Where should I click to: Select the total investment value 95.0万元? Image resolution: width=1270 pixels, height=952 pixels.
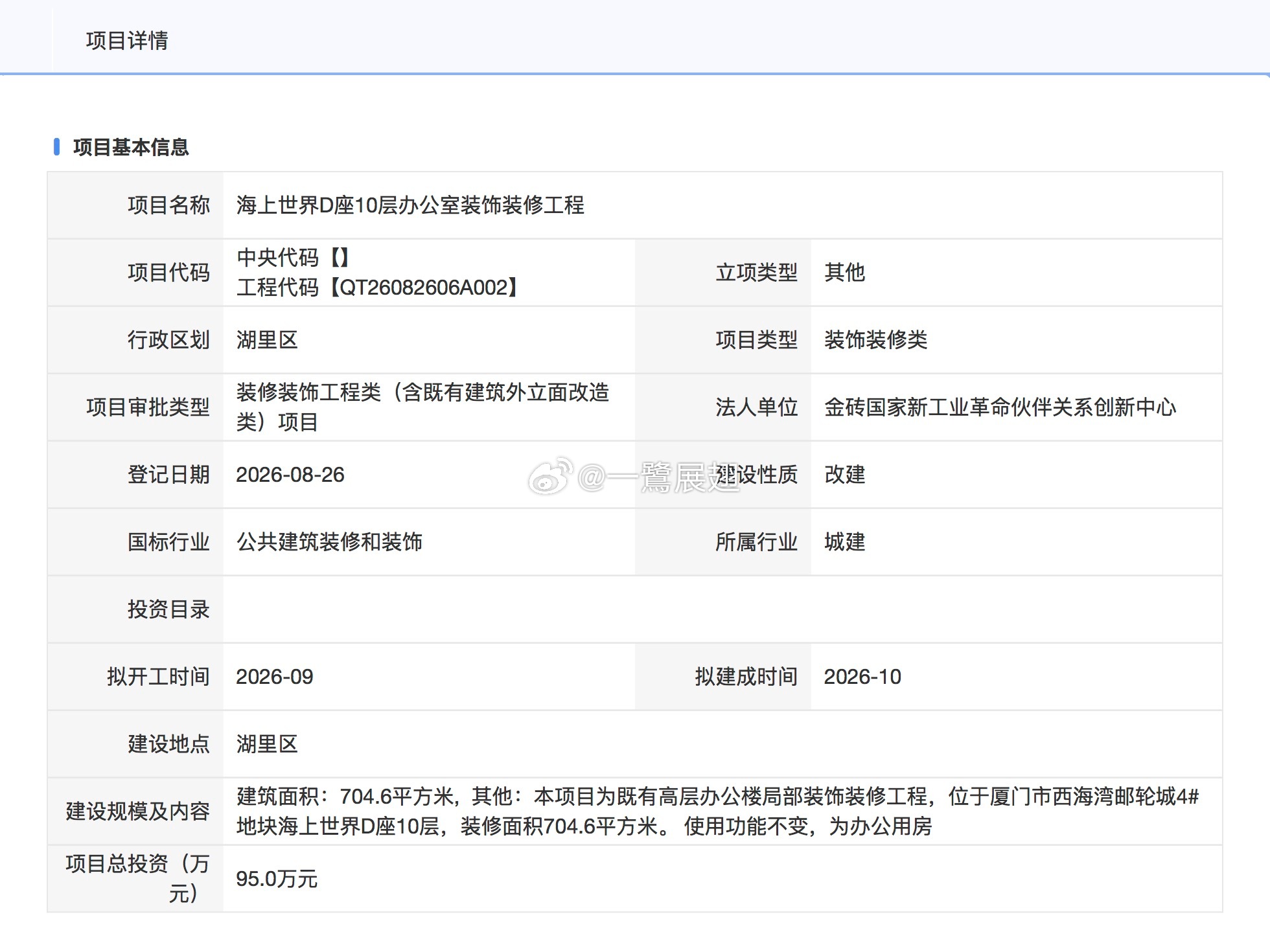[277, 879]
